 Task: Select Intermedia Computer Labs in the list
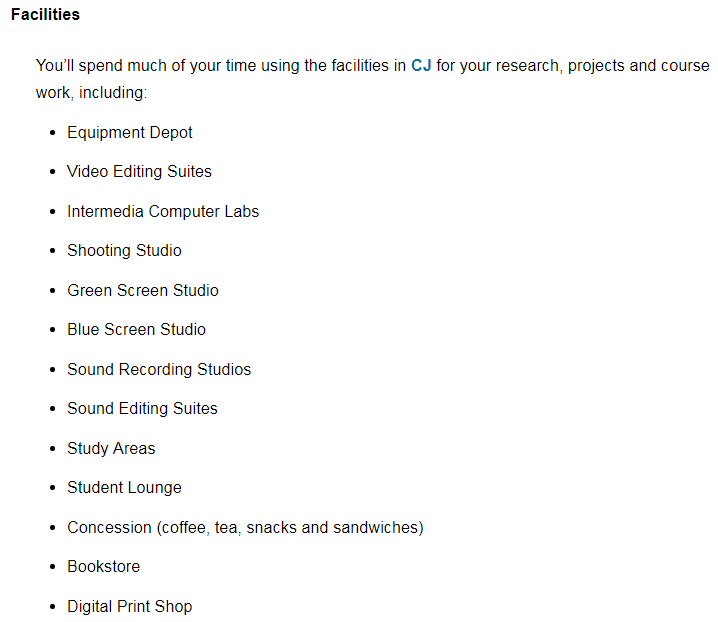(x=162, y=211)
